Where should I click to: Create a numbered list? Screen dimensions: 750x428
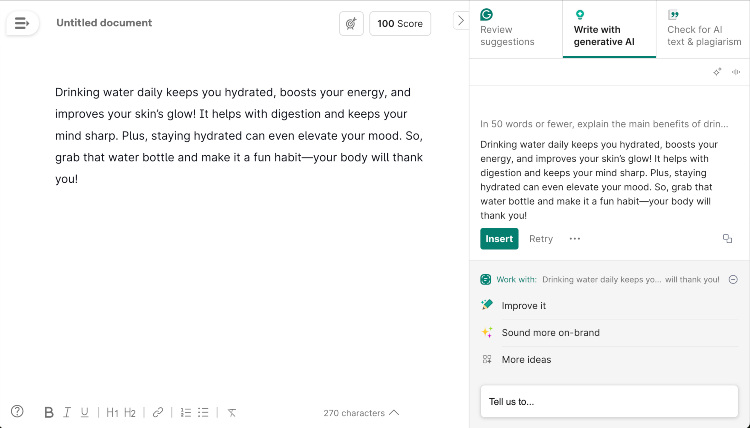pos(186,412)
